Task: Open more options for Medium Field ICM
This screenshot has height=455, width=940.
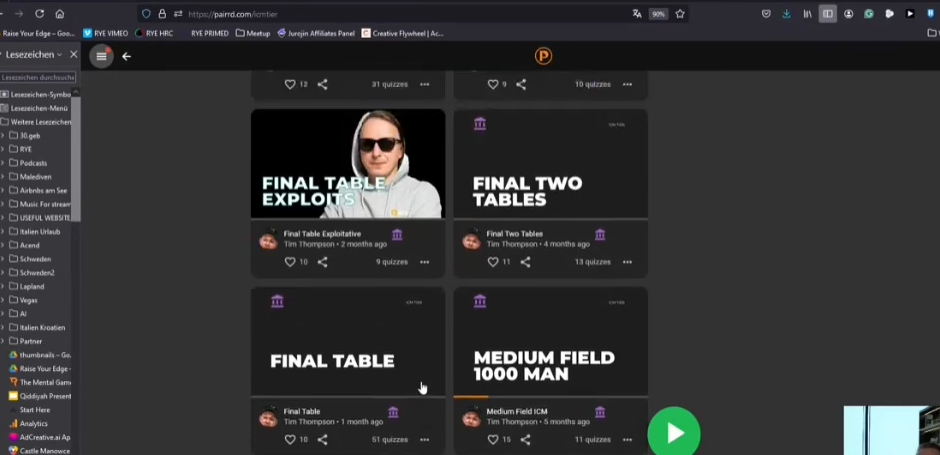Action: coord(627,439)
